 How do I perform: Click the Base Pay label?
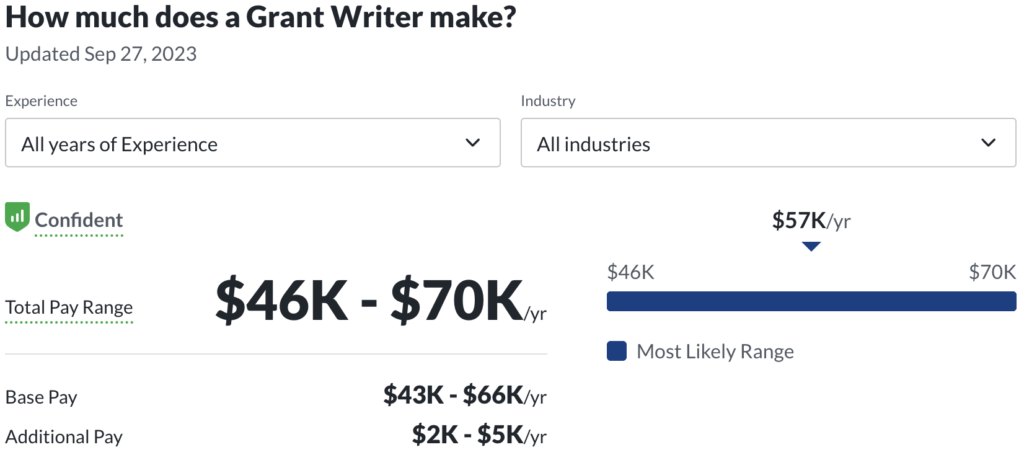coord(41,397)
